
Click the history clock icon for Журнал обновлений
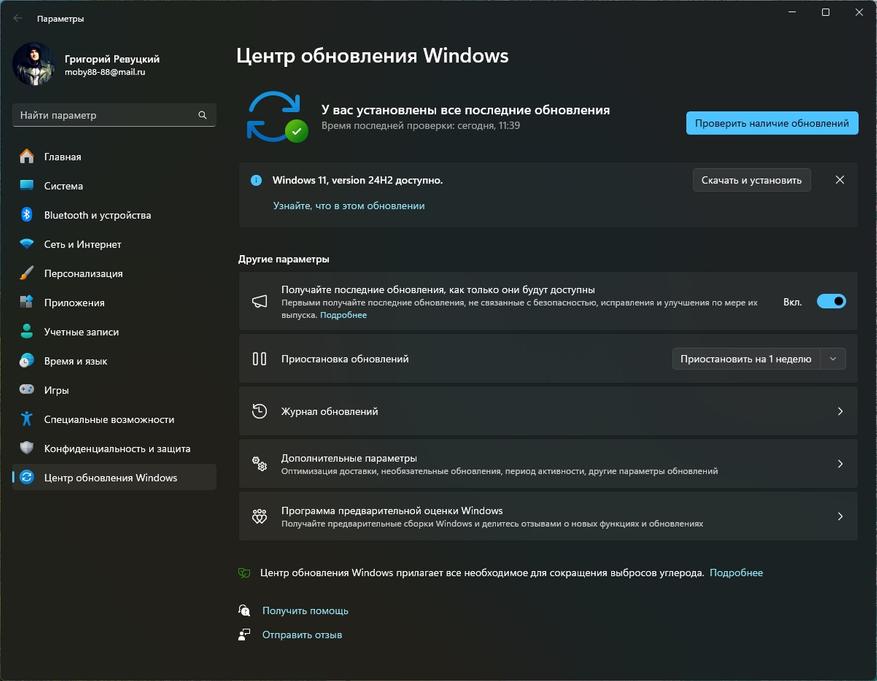pos(260,411)
